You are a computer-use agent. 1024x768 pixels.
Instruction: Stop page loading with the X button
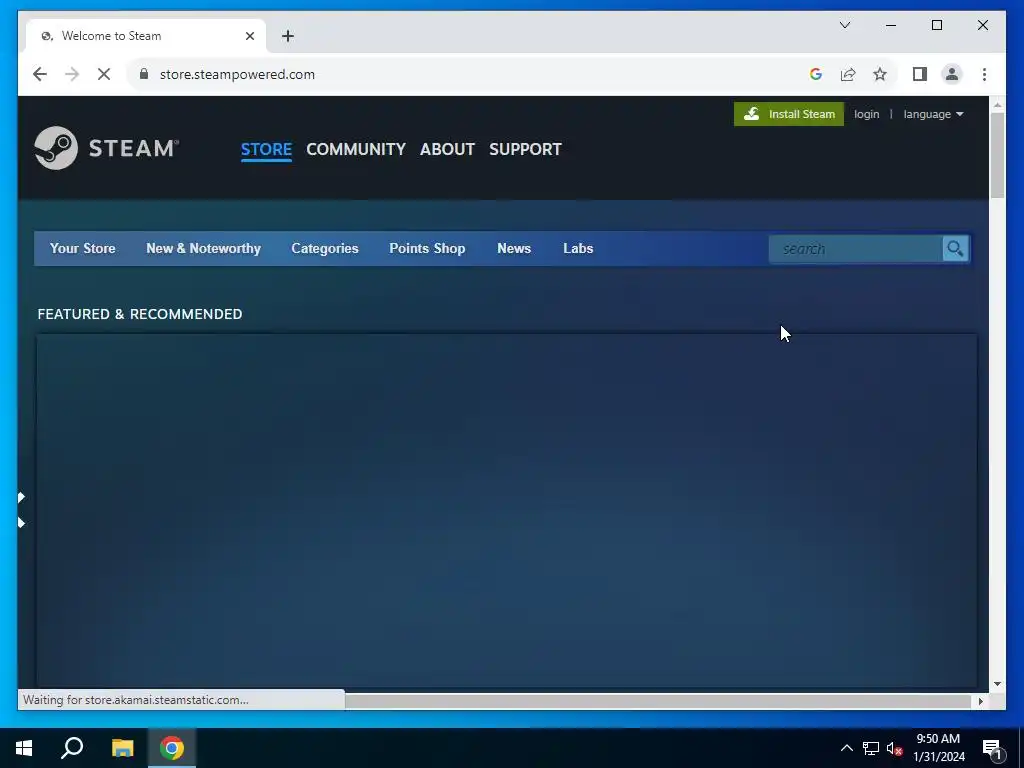click(104, 74)
